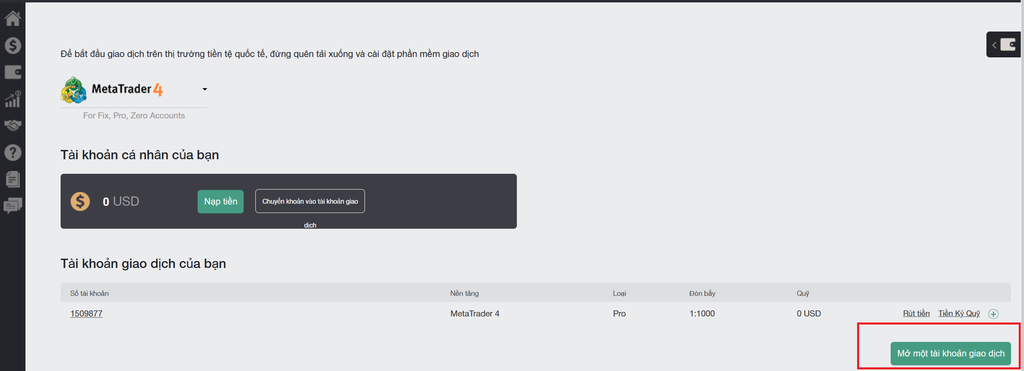Click the Tiền Ký Quỹ link
The image size is (1024, 371).
click(959, 314)
